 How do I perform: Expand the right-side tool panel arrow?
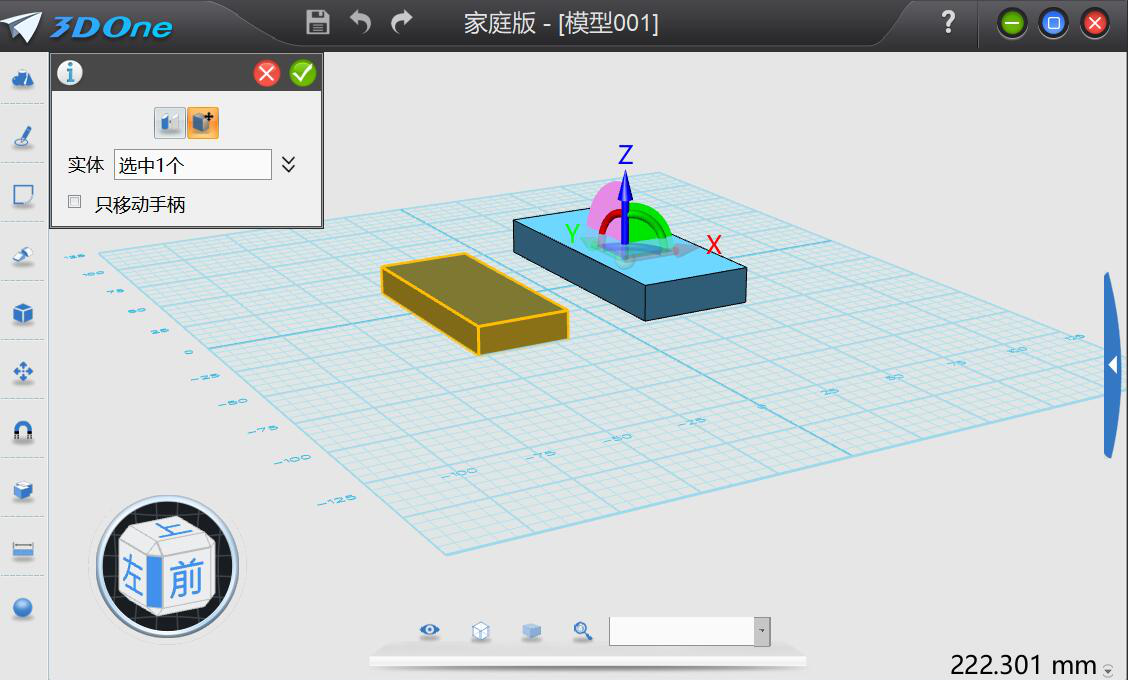point(1112,365)
